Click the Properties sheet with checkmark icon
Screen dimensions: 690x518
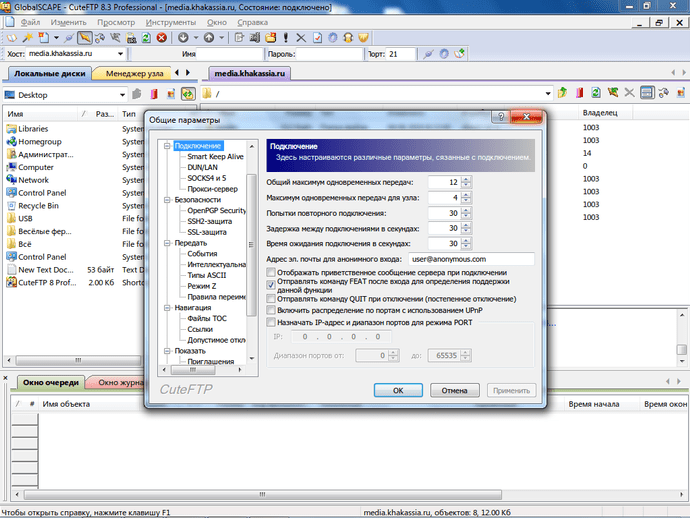(317, 38)
